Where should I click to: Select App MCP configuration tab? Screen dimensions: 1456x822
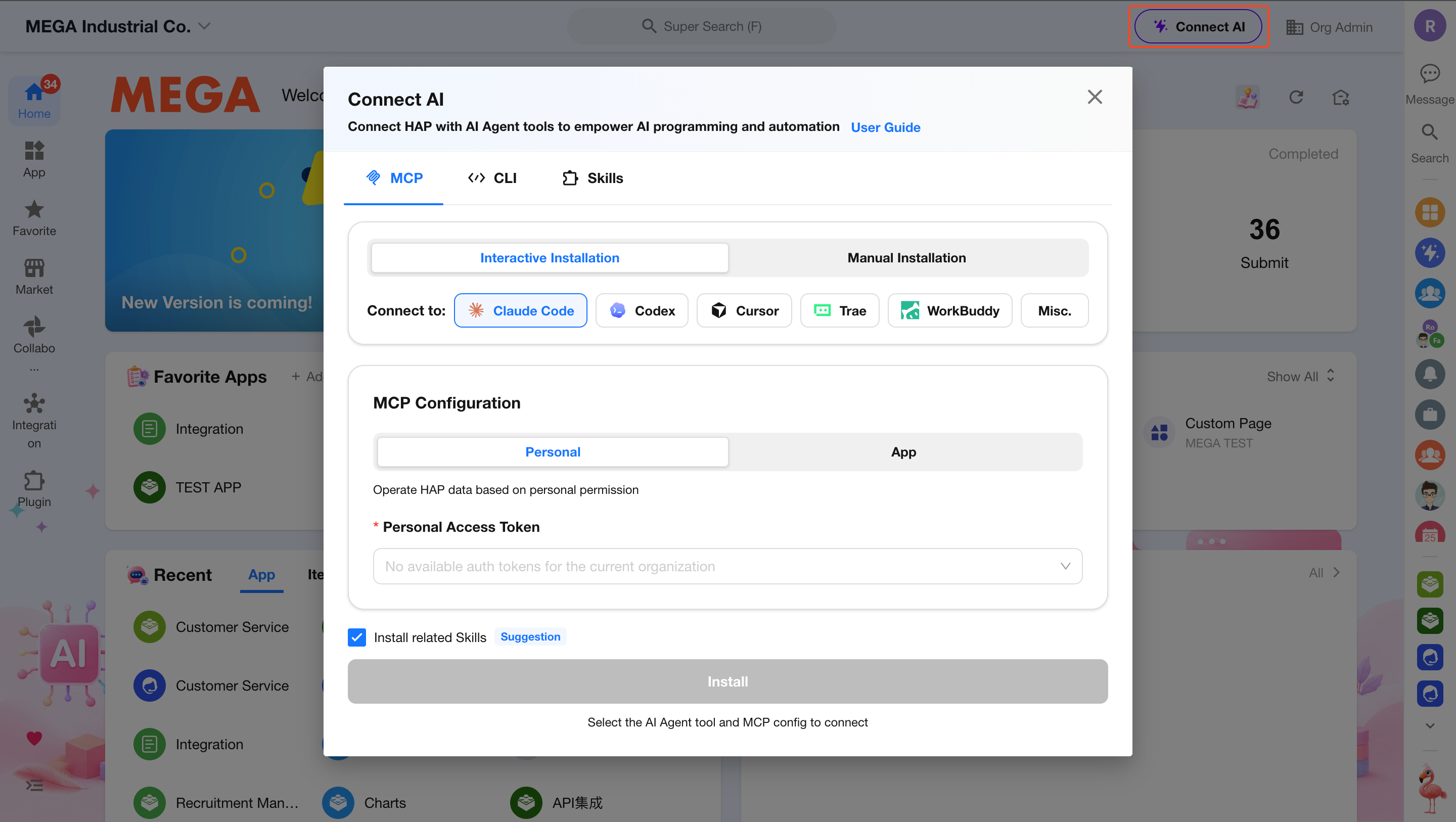(903, 452)
